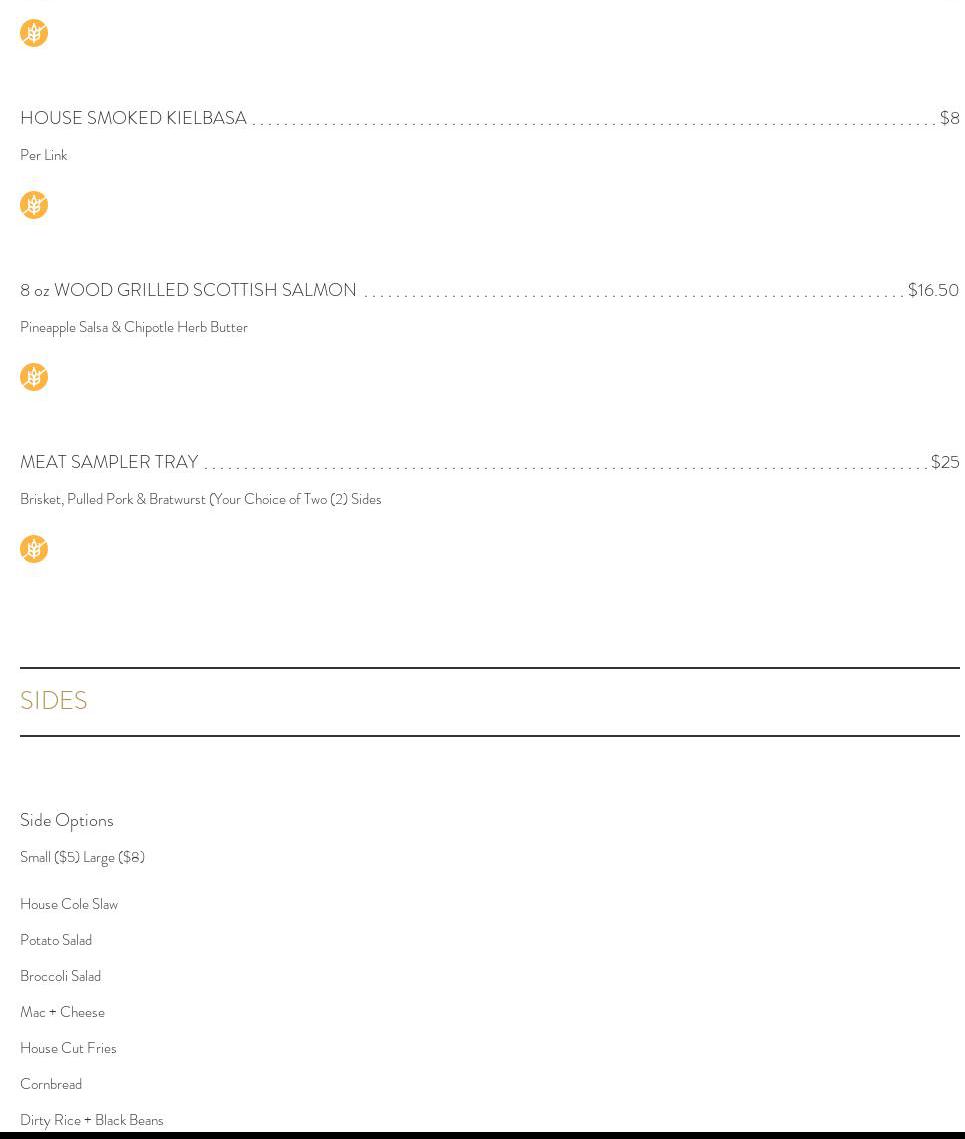Select the Wood Grilled Scottish Salmon title
This screenshot has height=1139, width=965.
tap(188, 290)
